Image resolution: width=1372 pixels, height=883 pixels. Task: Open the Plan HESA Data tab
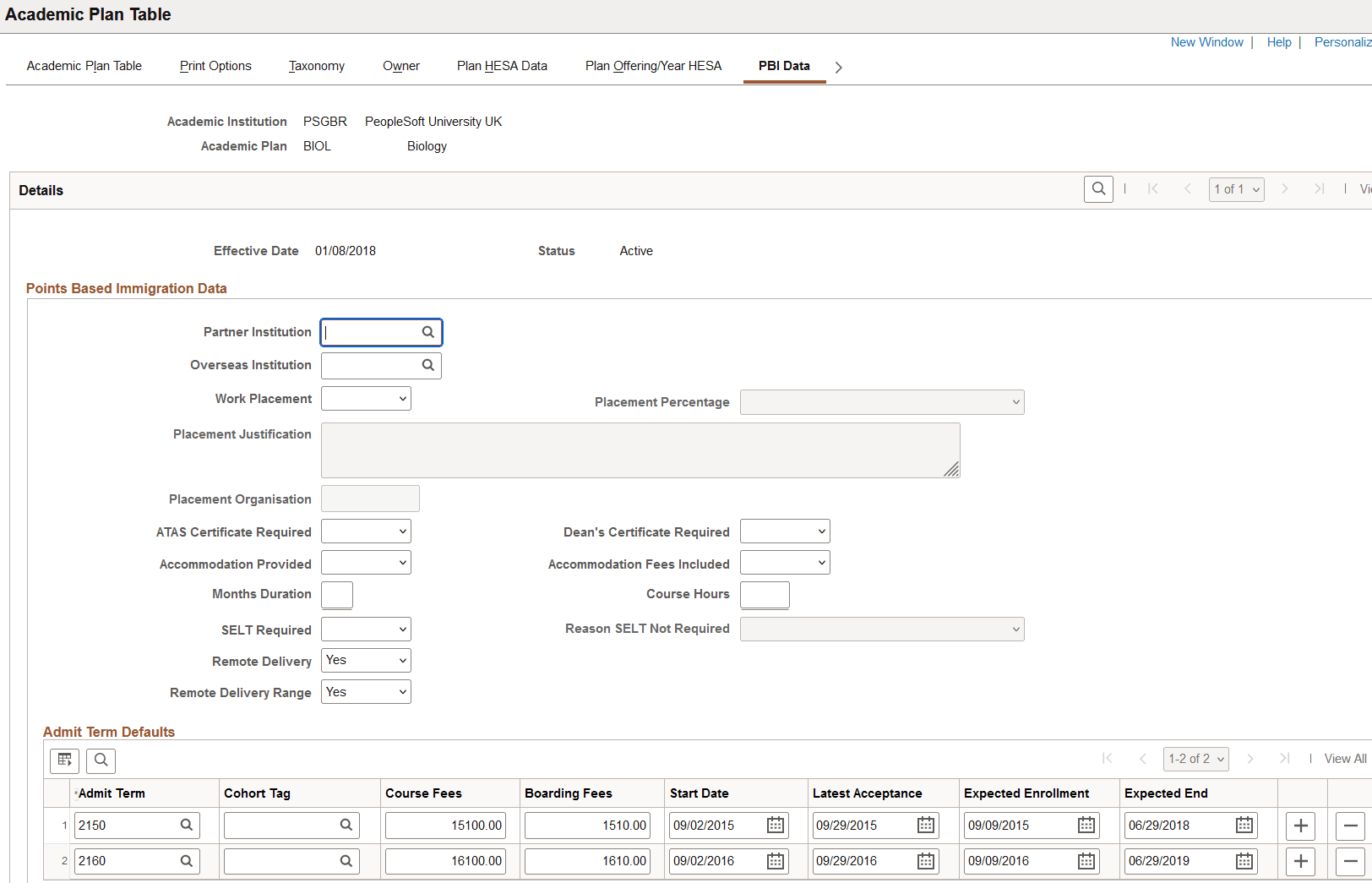tap(502, 66)
